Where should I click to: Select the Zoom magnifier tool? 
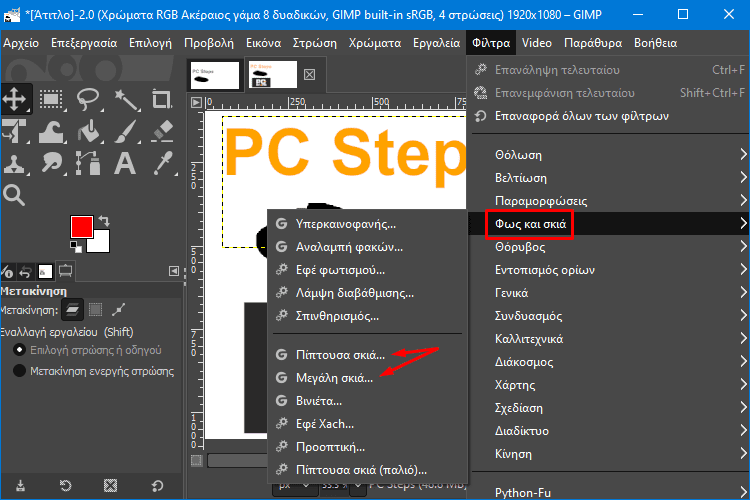tap(14, 195)
